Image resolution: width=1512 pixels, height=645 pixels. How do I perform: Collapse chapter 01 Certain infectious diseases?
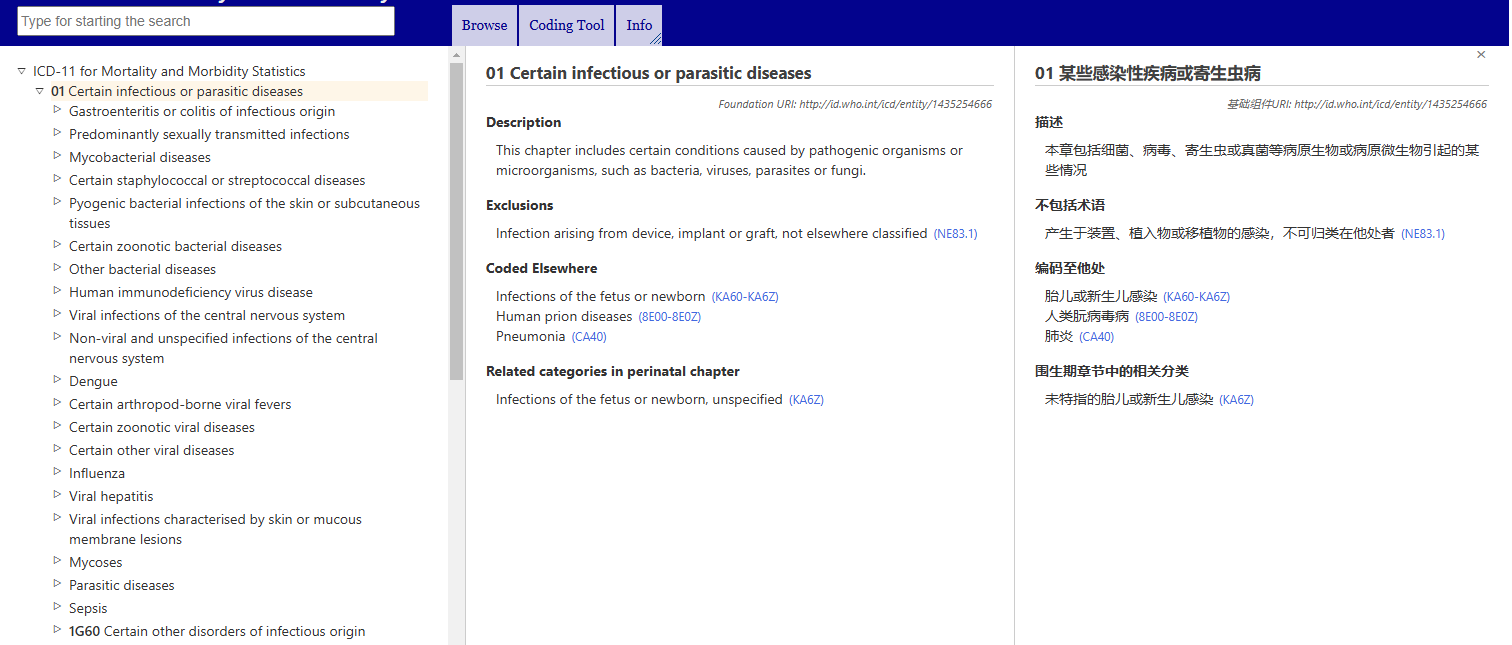point(39,91)
